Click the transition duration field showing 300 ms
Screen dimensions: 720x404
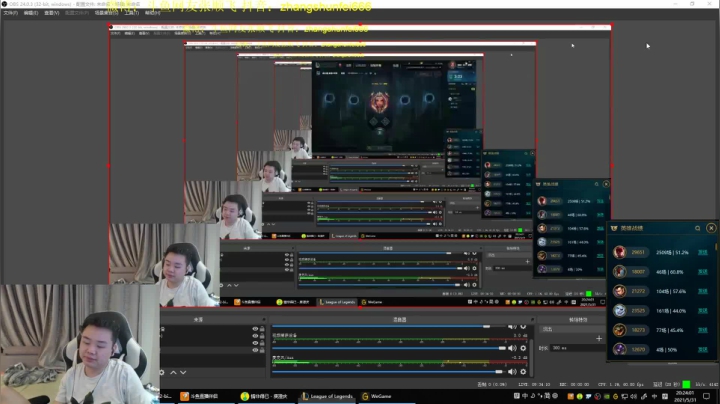(x=578, y=348)
